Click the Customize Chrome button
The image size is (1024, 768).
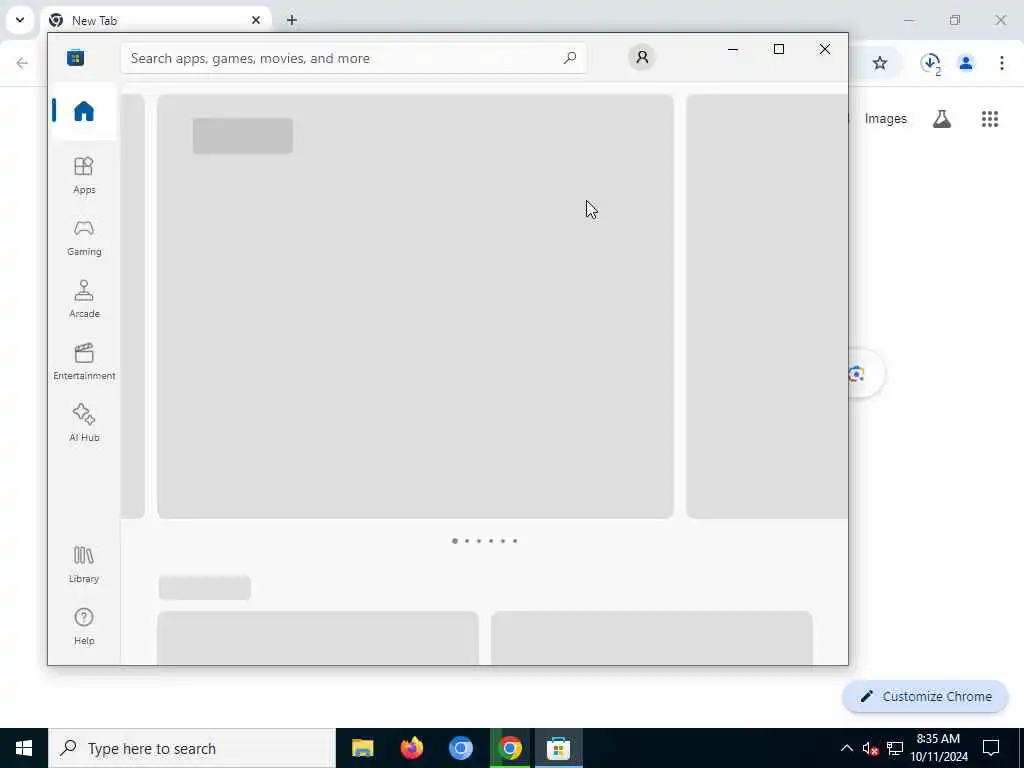pos(925,696)
